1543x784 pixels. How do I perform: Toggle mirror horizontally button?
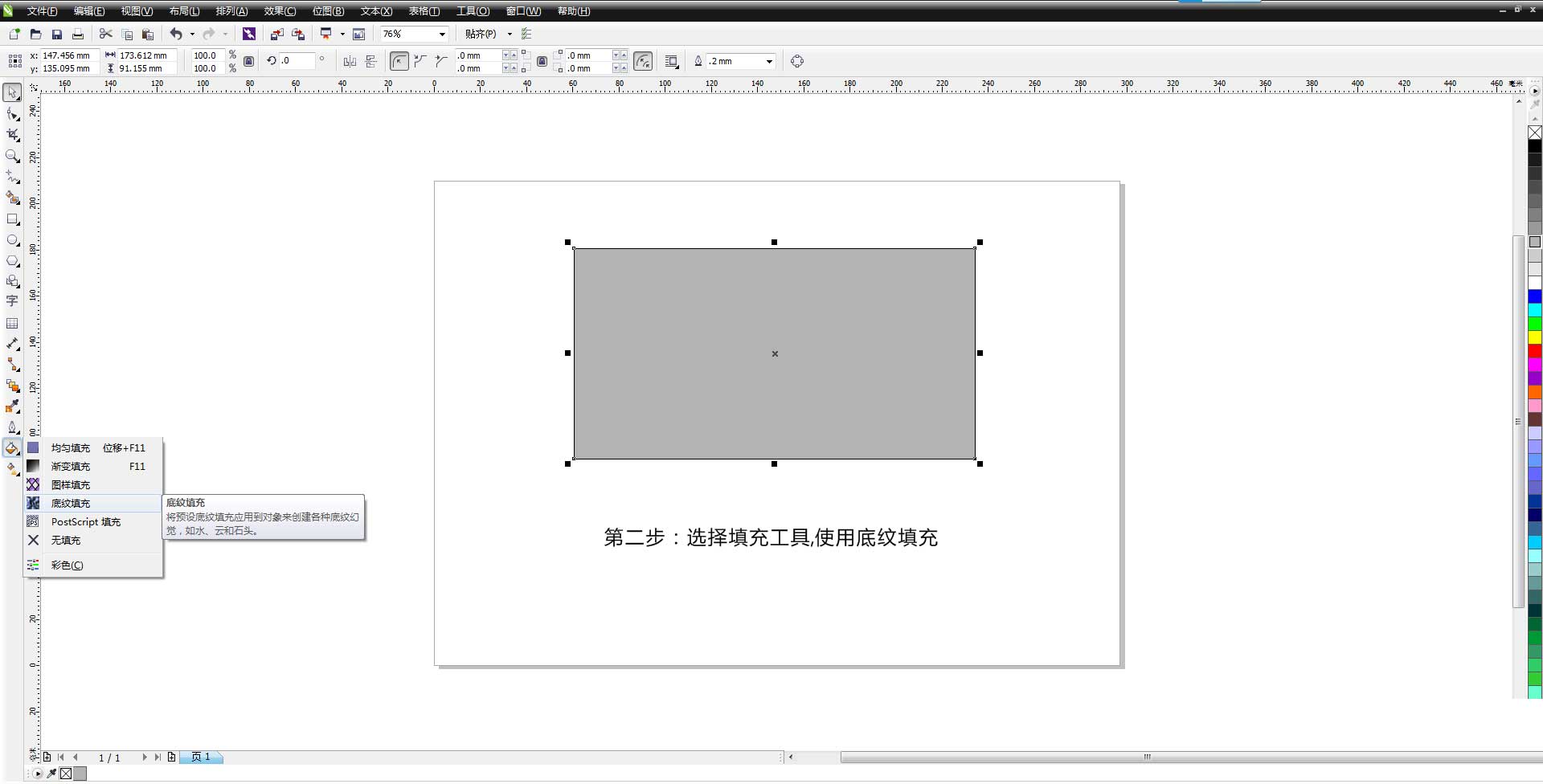click(350, 61)
